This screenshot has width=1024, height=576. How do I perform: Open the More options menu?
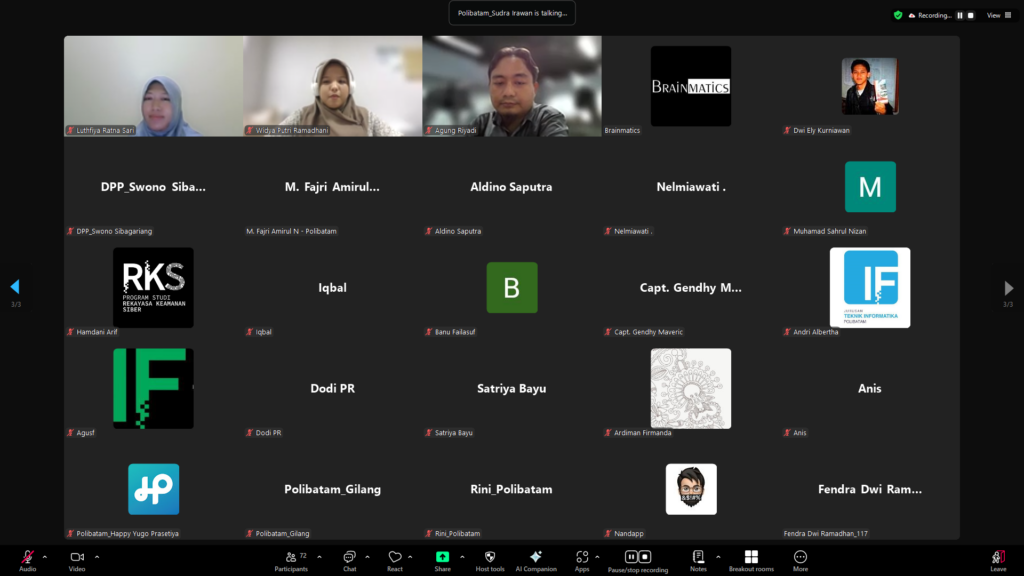[800, 558]
